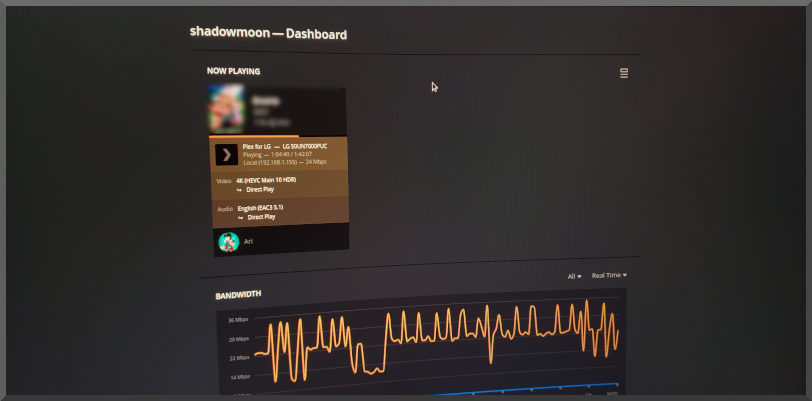Click the NOW PLAYING section heading
The width and height of the screenshot is (812, 401).
coord(233,72)
